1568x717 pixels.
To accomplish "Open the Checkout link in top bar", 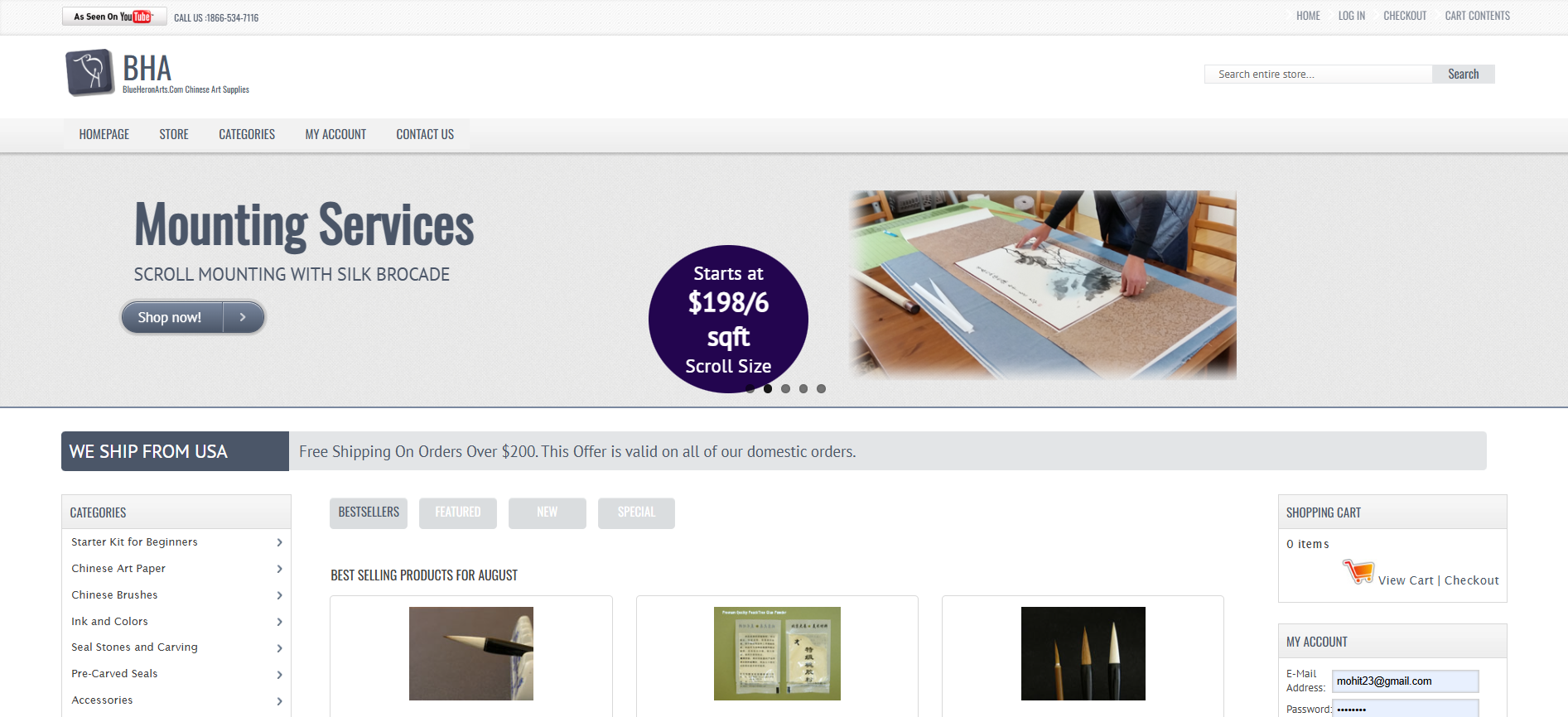I will [x=1405, y=16].
